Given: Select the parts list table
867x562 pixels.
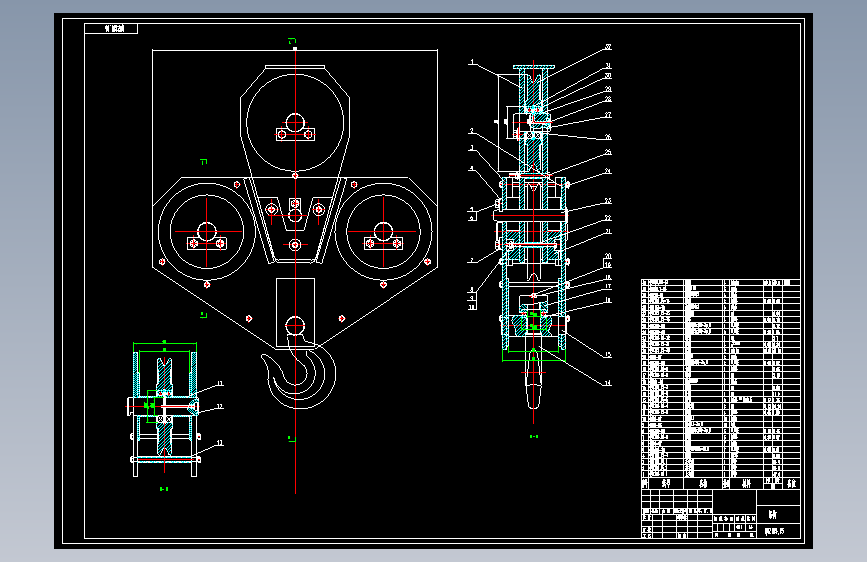Looking at the screenshot, I should (720, 384).
